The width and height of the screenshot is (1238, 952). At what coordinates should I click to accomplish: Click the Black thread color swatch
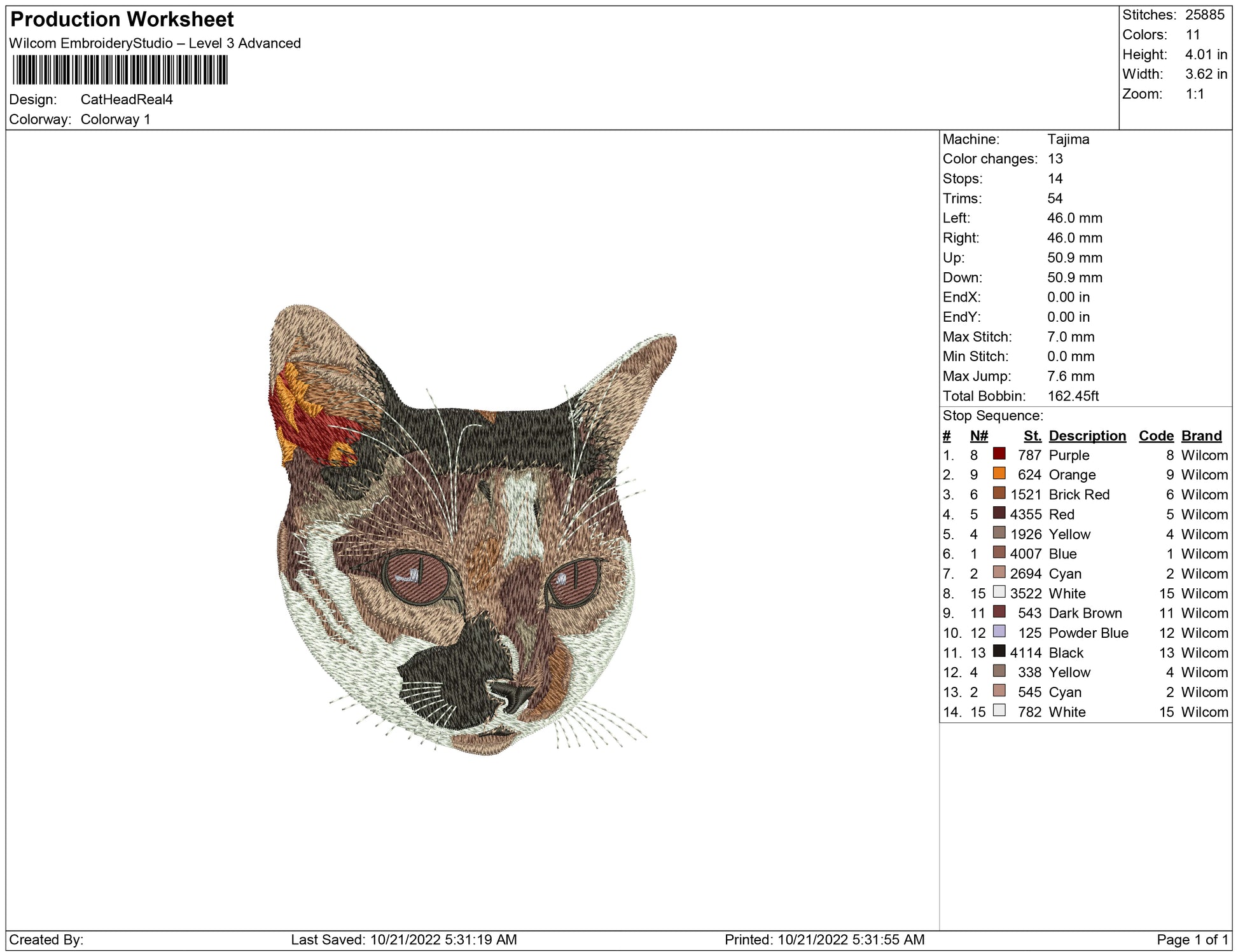pos(999,651)
